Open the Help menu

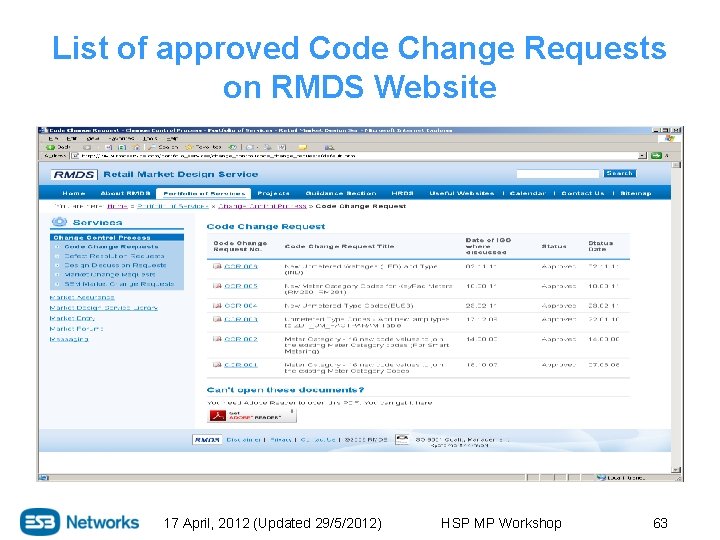172,138
